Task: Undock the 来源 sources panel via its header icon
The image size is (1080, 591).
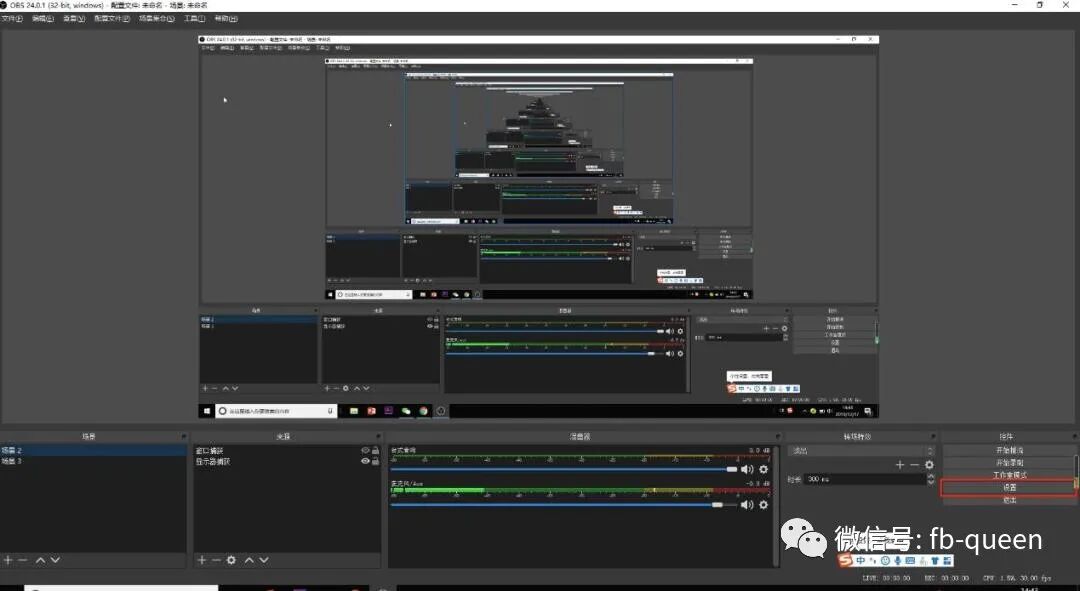Action: tap(378, 437)
